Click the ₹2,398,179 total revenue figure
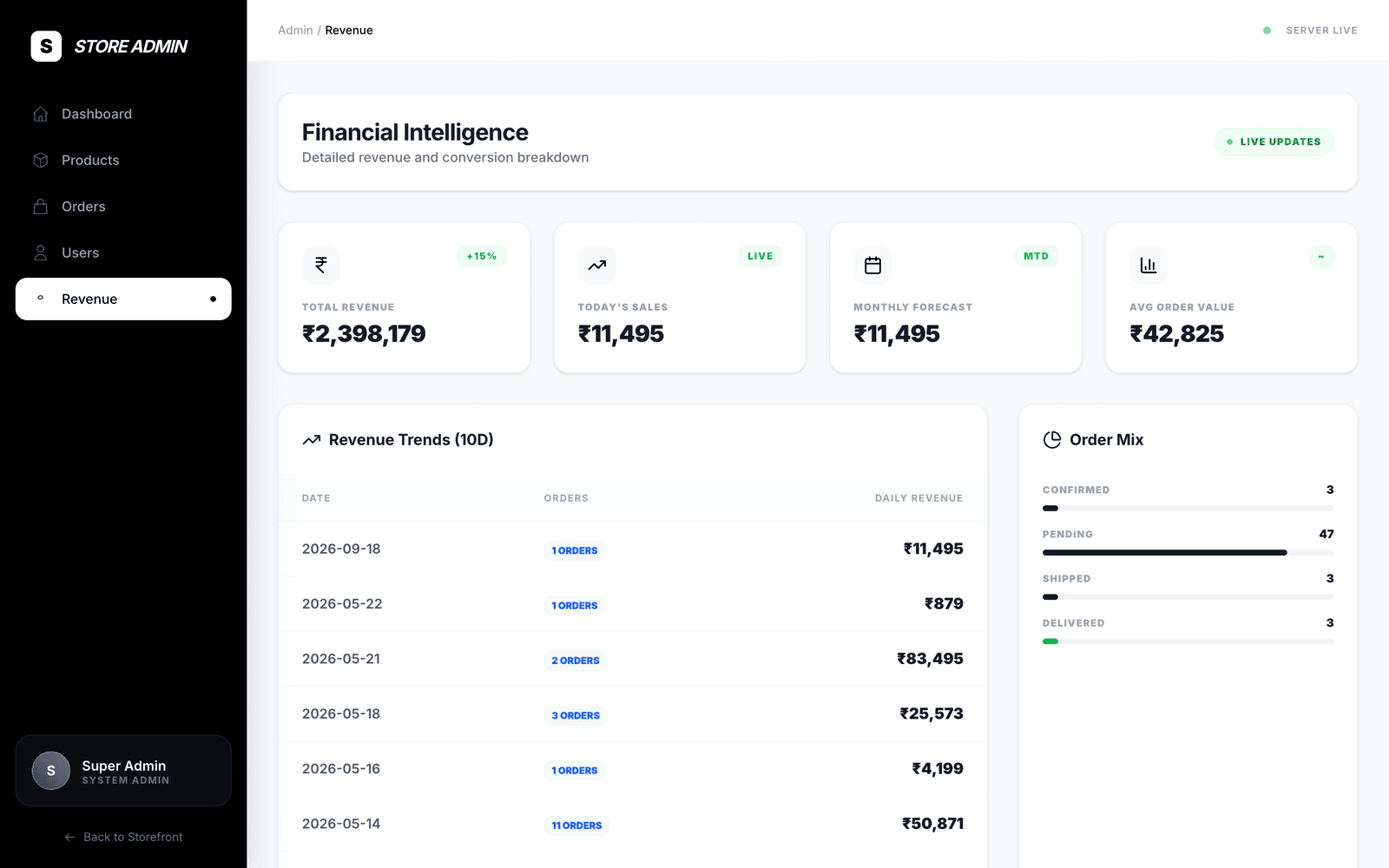Image resolution: width=1389 pixels, height=868 pixels. pos(364,334)
